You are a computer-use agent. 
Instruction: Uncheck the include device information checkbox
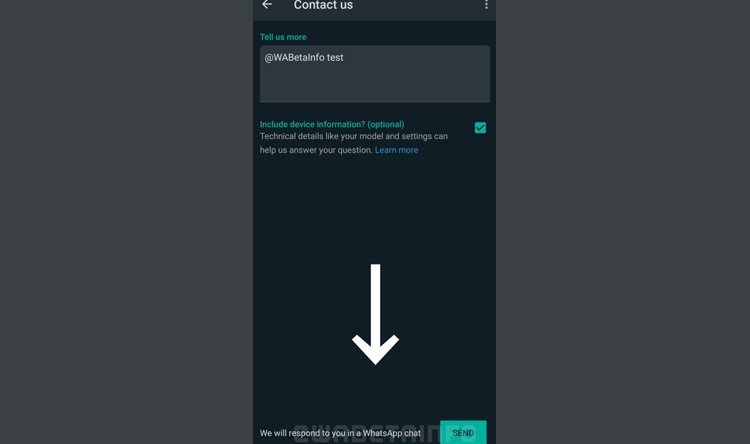(480, 128)
